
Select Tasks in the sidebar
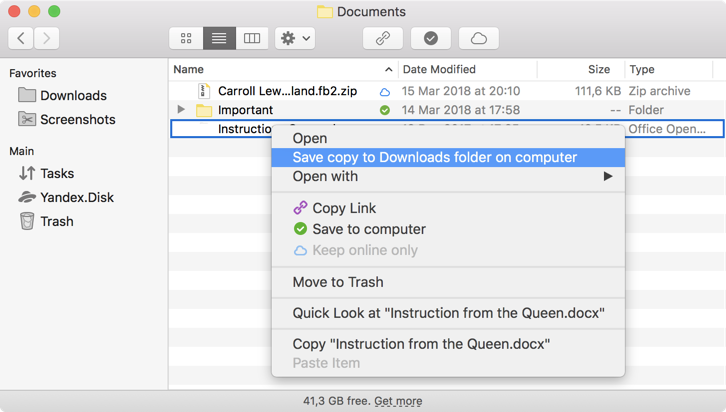pos(57,174)
